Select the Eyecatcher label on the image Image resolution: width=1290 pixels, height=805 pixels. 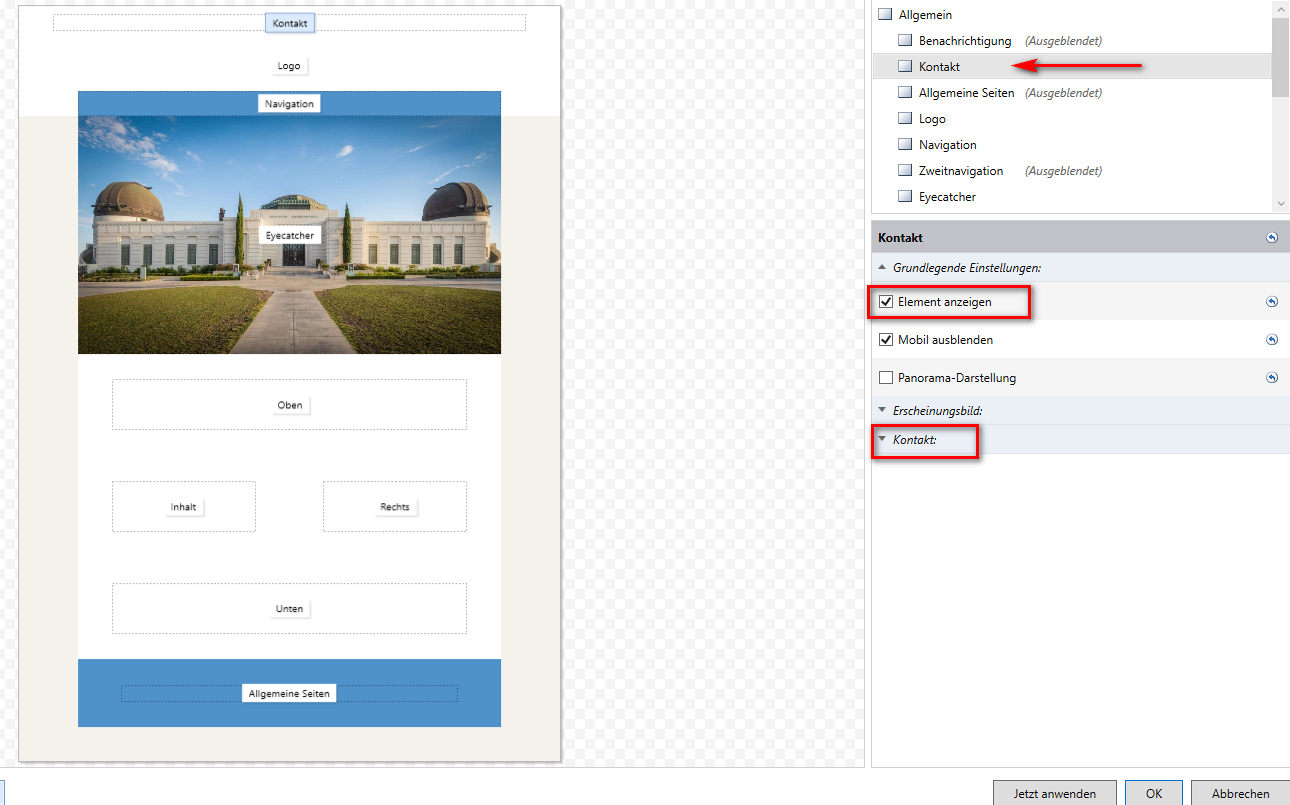click(290, 236)
